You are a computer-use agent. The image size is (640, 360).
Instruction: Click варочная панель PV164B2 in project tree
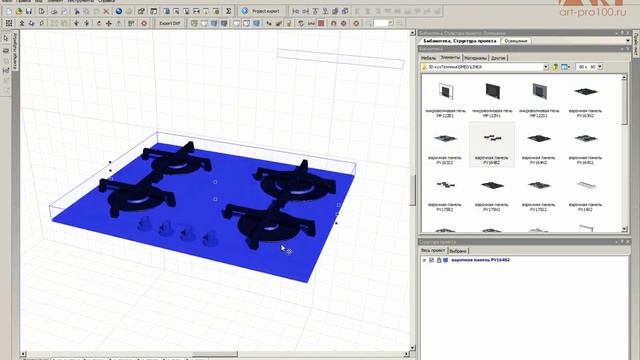pyautogui.click(x=480, y=260)
